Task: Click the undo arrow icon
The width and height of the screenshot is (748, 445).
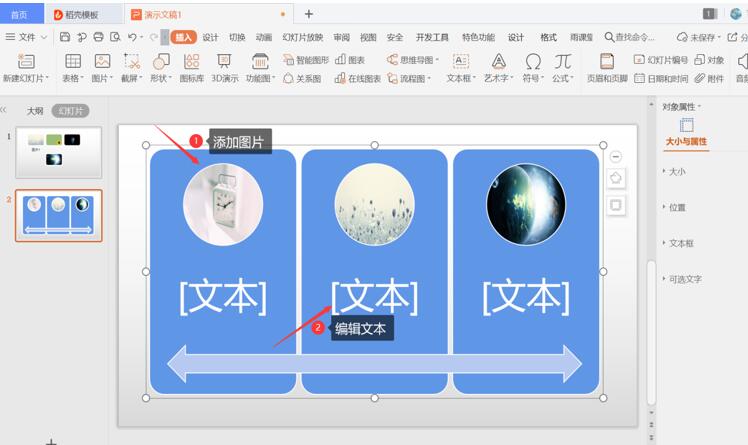Action: (x=133, y=37)
